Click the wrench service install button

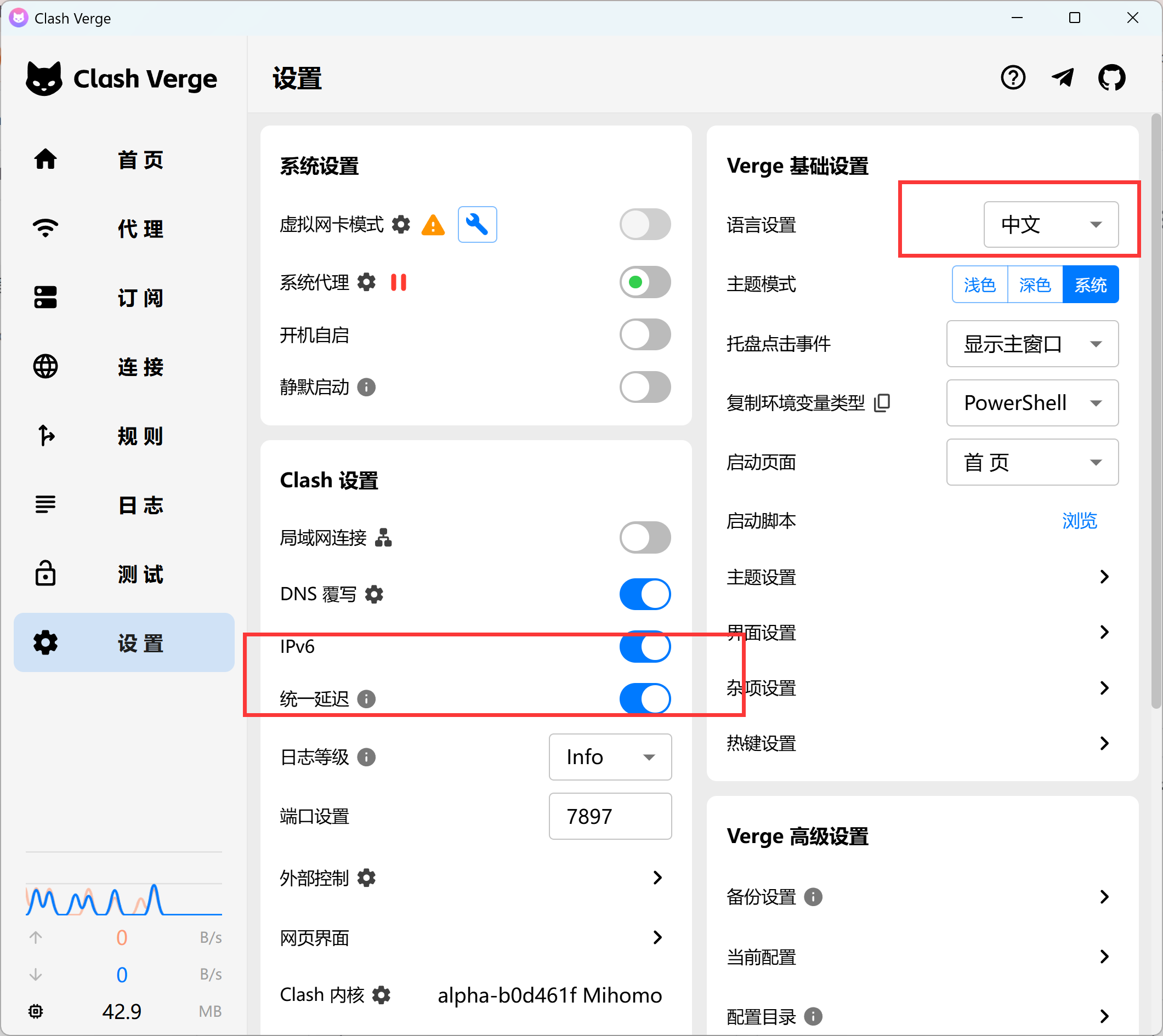(x=477, y=224)
